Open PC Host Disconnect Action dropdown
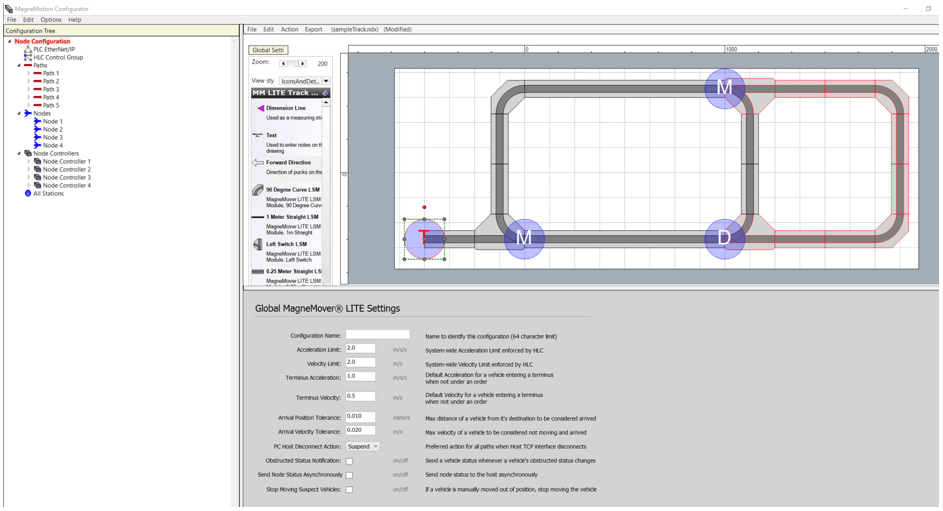 coord(363,447)
